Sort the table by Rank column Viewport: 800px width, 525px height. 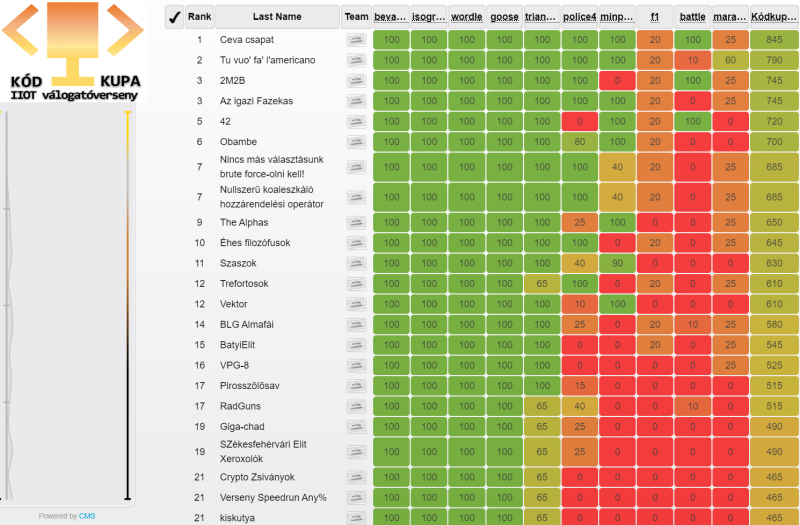click(x=200, y=17)
